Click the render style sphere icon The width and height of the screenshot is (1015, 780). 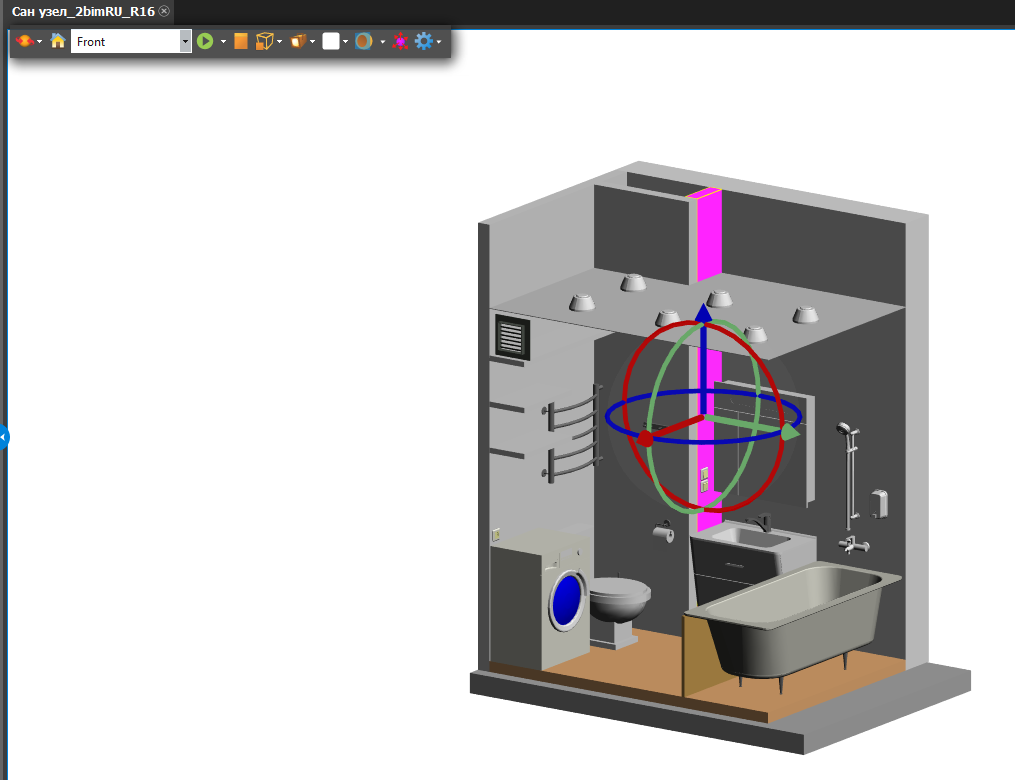364,41
